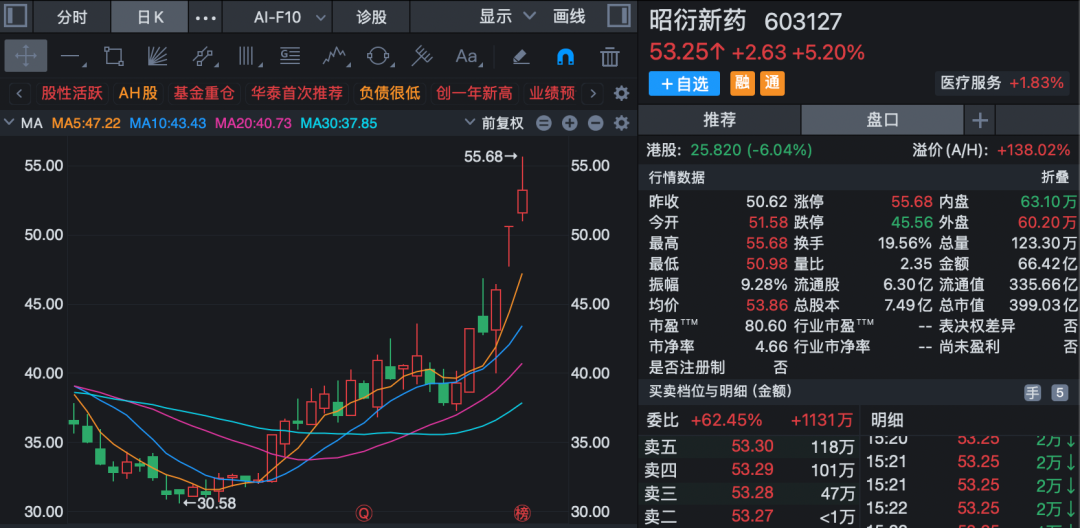
Task: Open tag settings gear icon
Action: tap(621, 93)
